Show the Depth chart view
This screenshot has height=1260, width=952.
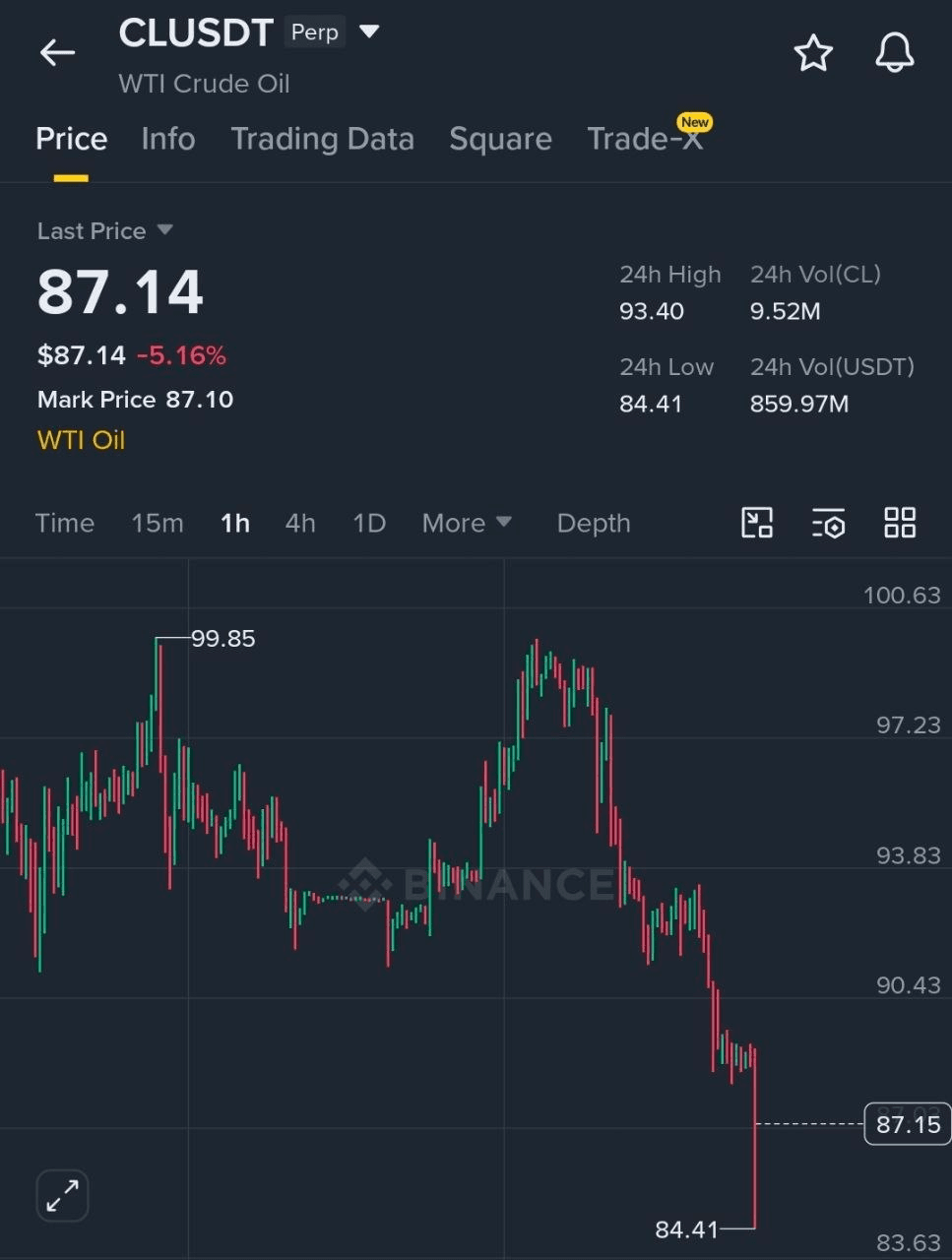click(x=593, y=523)
